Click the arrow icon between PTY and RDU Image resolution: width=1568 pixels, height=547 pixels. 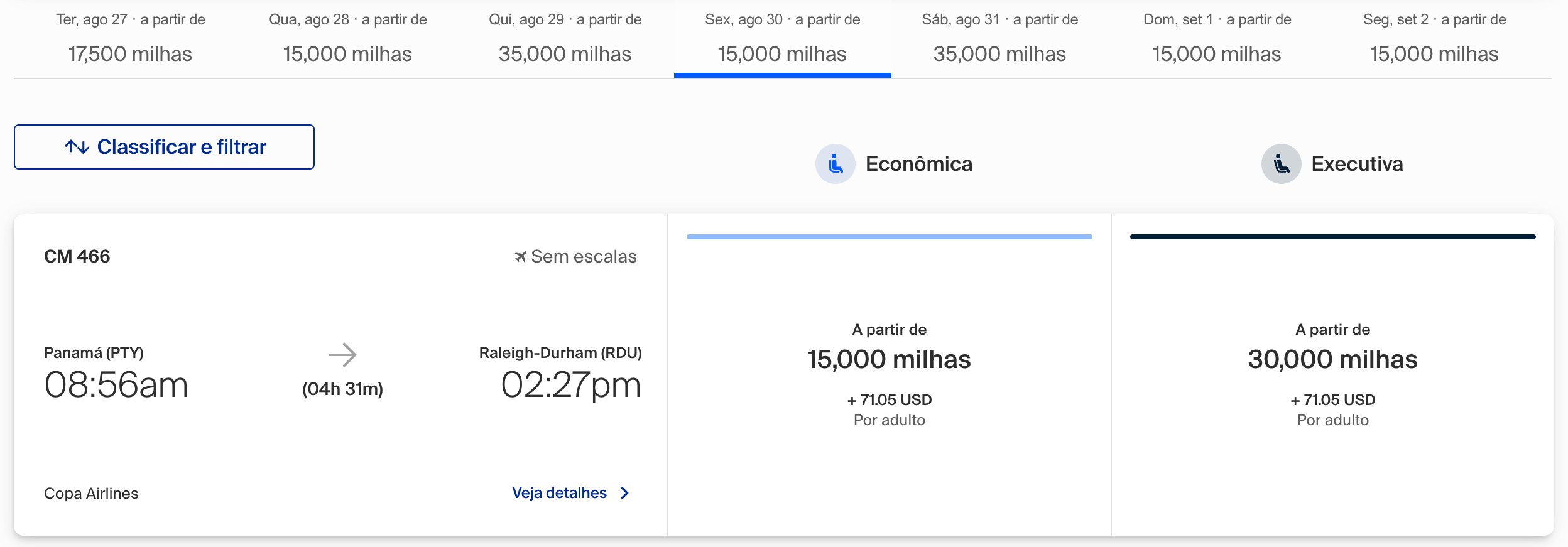(x=343, y=355)
